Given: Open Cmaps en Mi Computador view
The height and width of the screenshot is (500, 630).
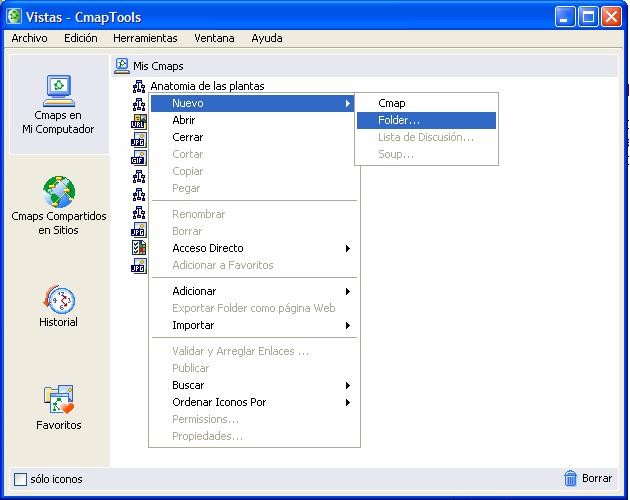Looking at the screenshot, I should (x=59, y=104).
